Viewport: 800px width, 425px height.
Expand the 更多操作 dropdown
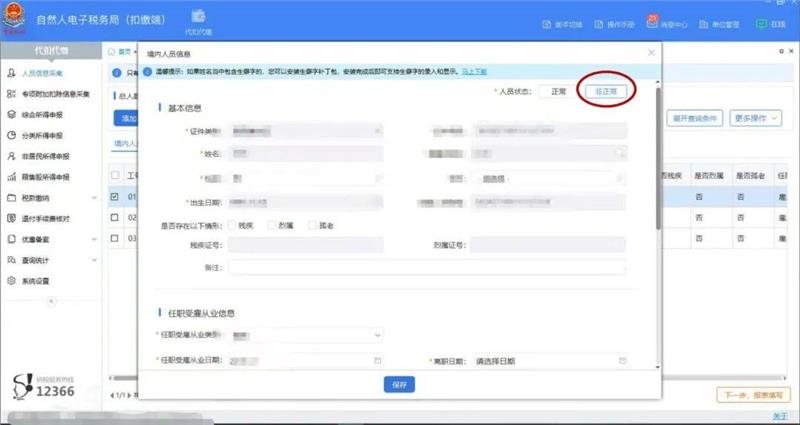755,118
